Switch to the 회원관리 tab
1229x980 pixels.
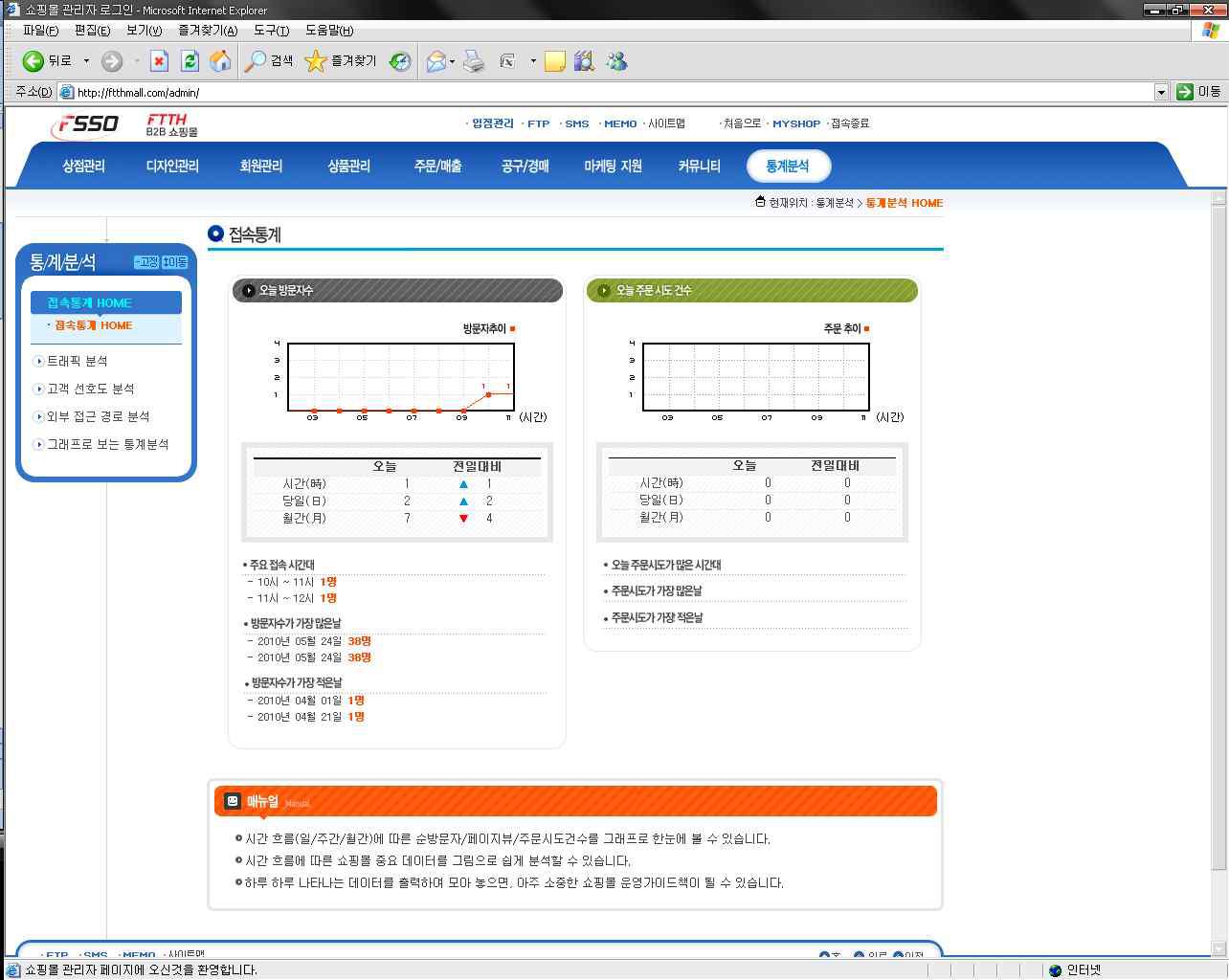260,166
